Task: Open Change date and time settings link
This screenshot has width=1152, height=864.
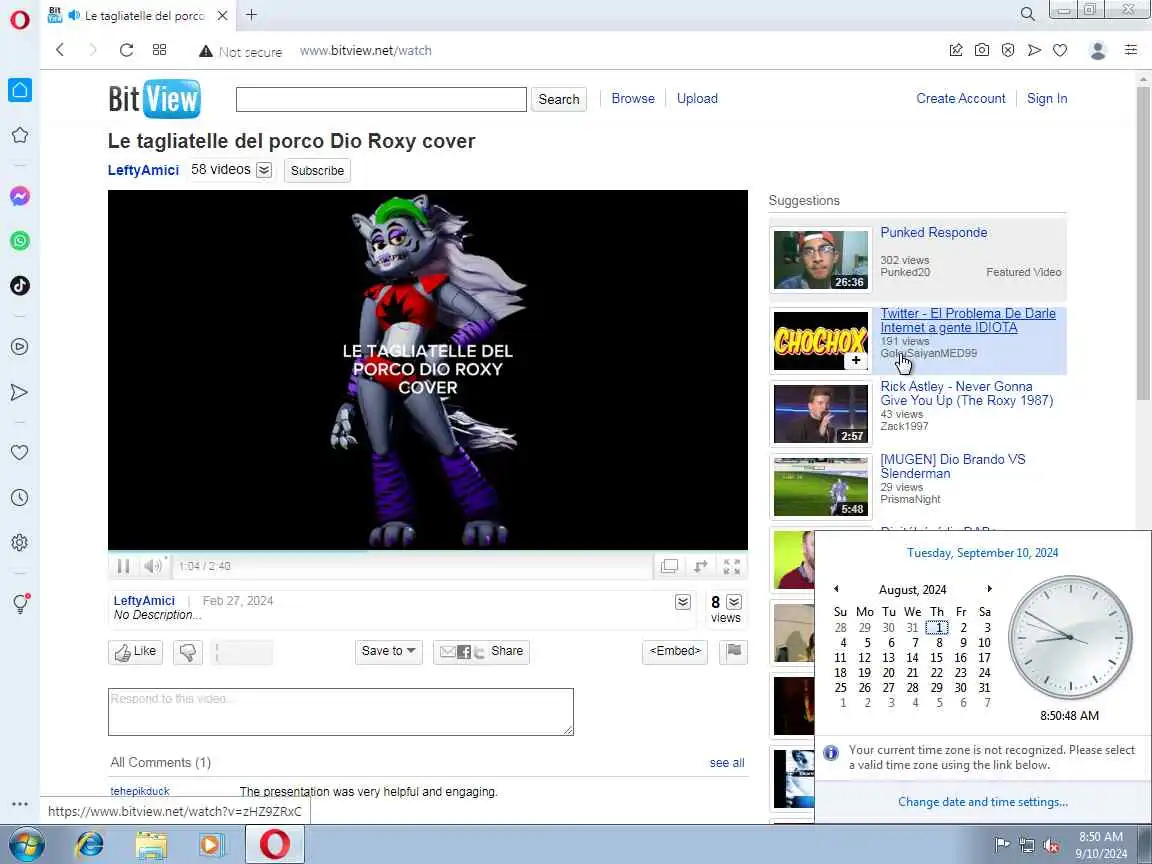Action: click(x=983, y=802)
